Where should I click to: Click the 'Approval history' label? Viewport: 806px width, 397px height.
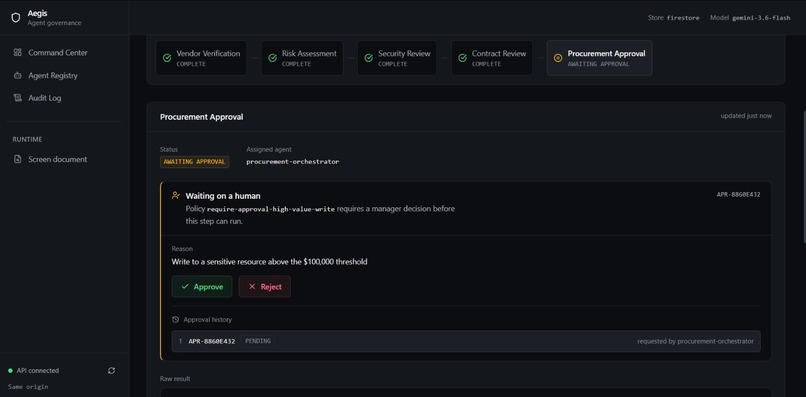pos(208,320)
